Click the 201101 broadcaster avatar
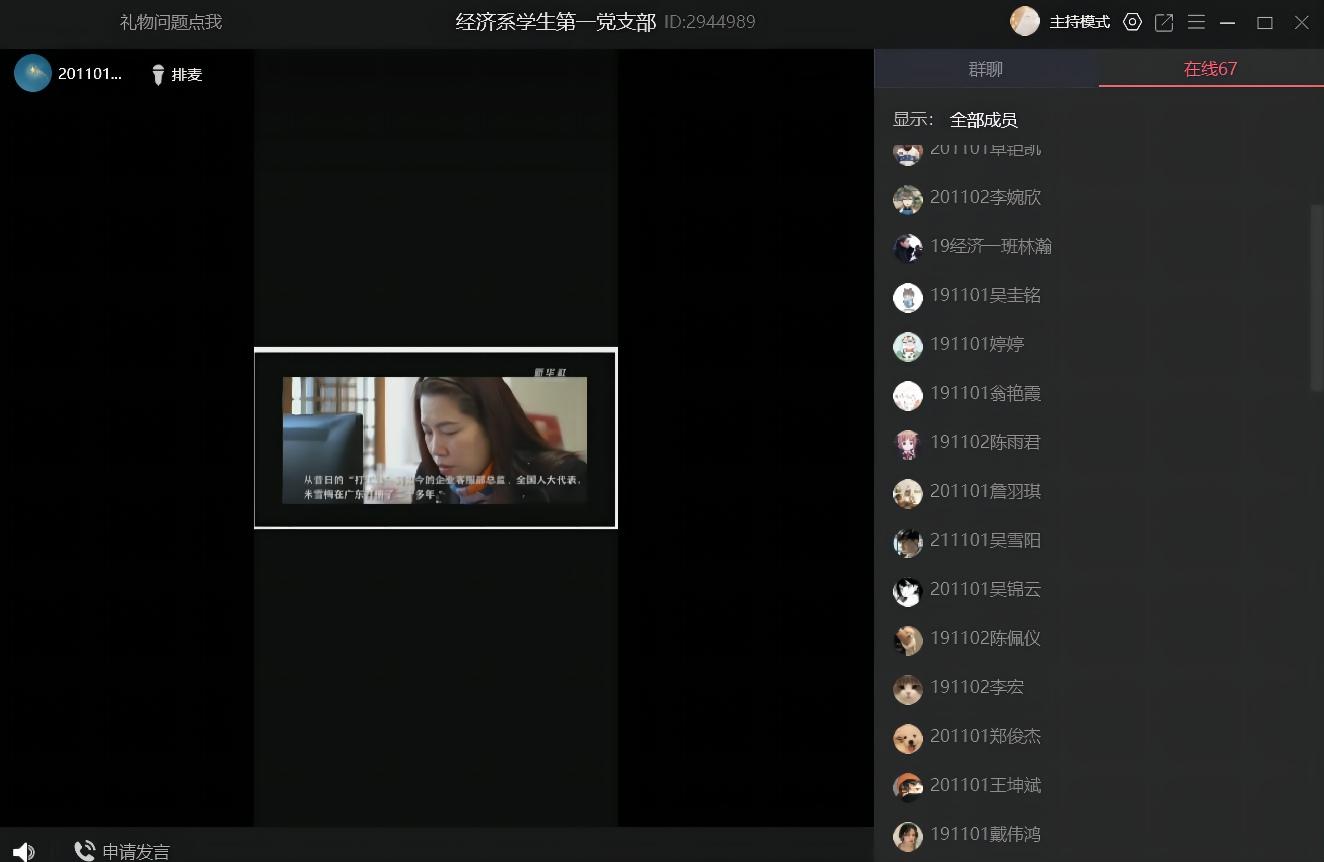1324x862 pixels. point(33,73)
